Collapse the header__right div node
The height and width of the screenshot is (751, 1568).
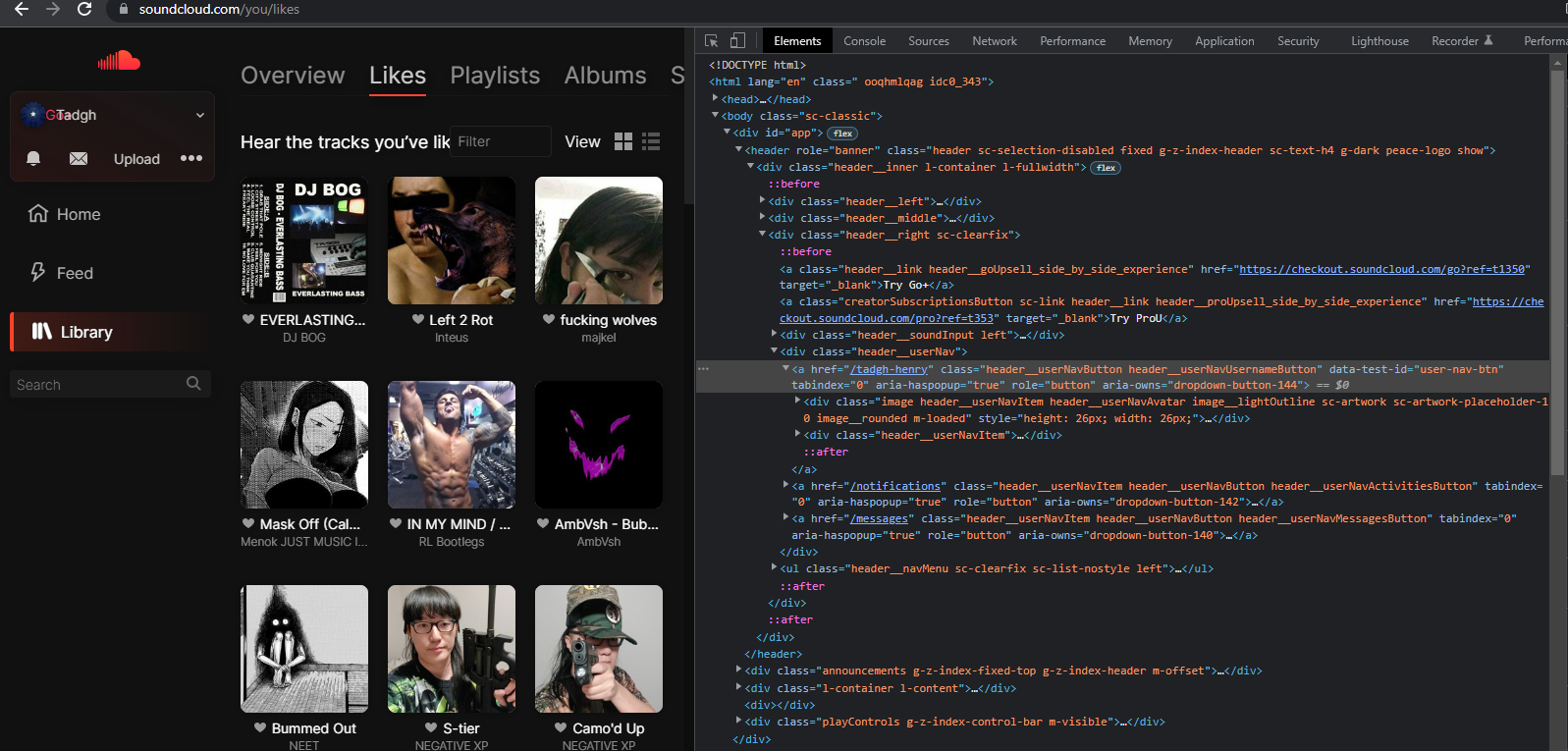(762, 234)
